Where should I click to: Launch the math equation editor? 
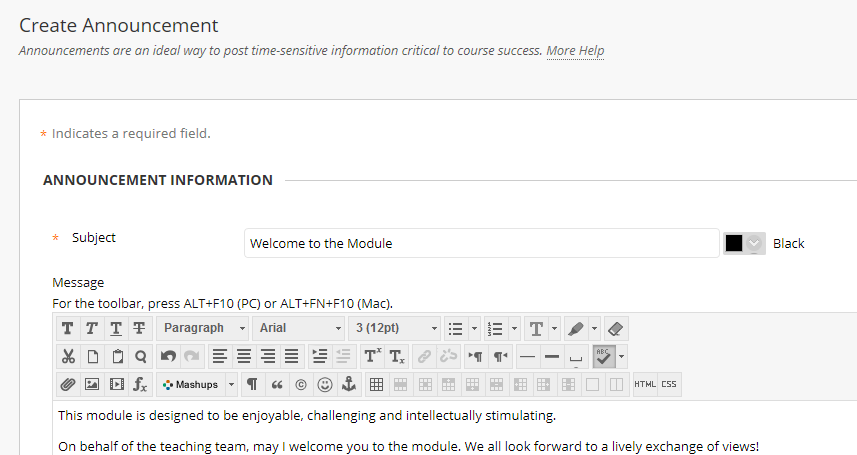pos(140,384)
